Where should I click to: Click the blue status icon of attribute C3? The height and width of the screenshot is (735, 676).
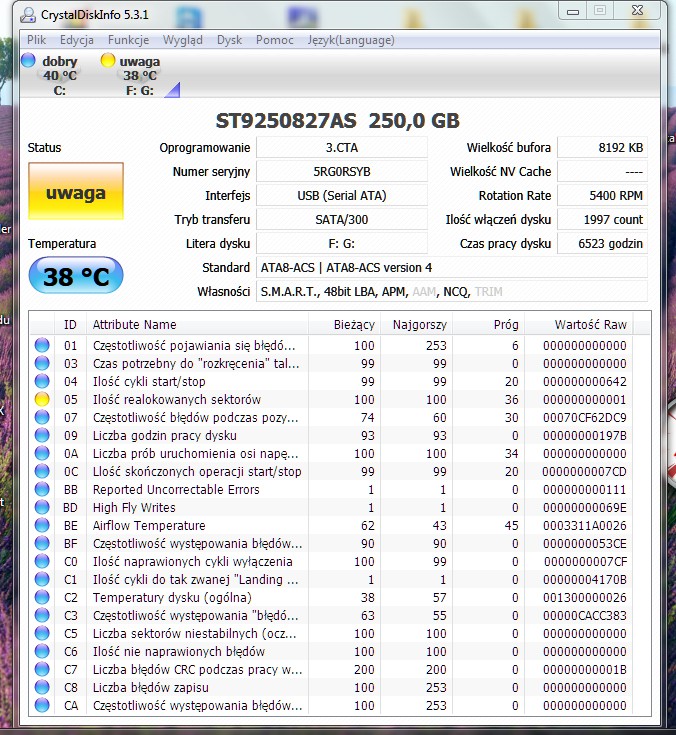pyautogui.click(x=42, y=615)
